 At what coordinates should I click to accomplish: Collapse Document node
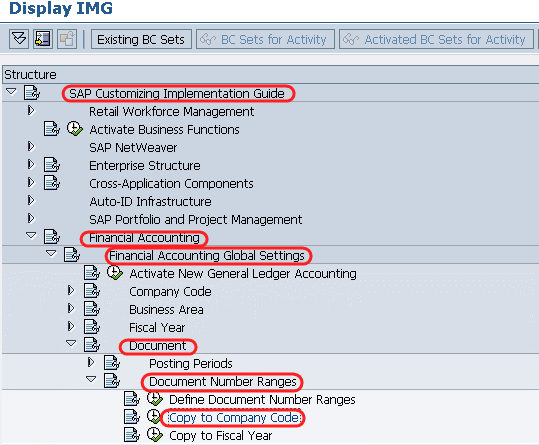pos(71,343)
